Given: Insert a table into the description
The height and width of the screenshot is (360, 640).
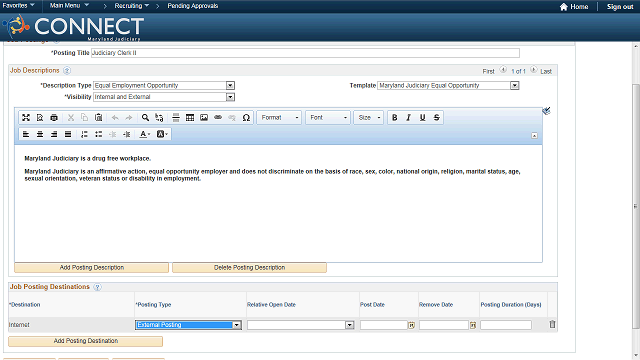Looking at the screenshot, I should [190, 118].
